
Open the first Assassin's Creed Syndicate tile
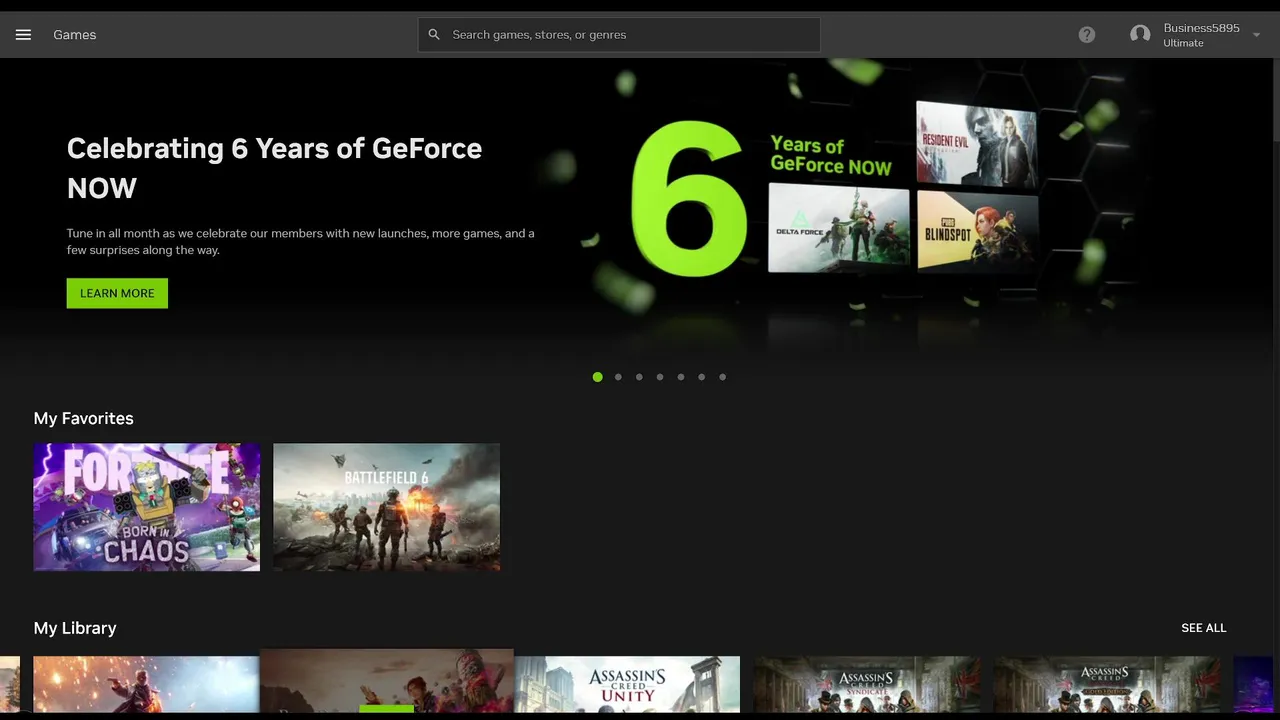click(867, 684)
